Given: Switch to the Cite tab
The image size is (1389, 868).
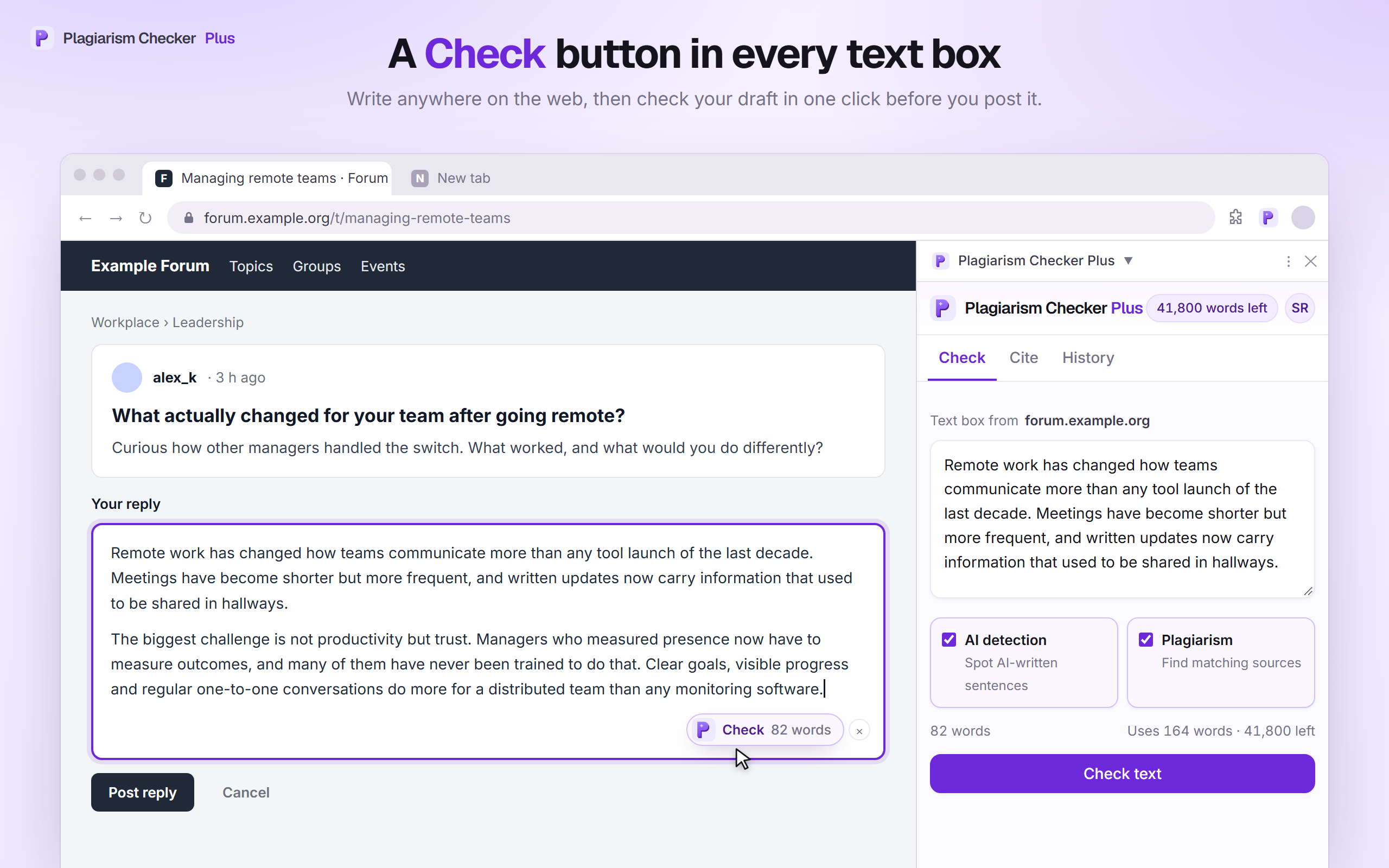Looking at the screenshot, I should coord(1023,358).
